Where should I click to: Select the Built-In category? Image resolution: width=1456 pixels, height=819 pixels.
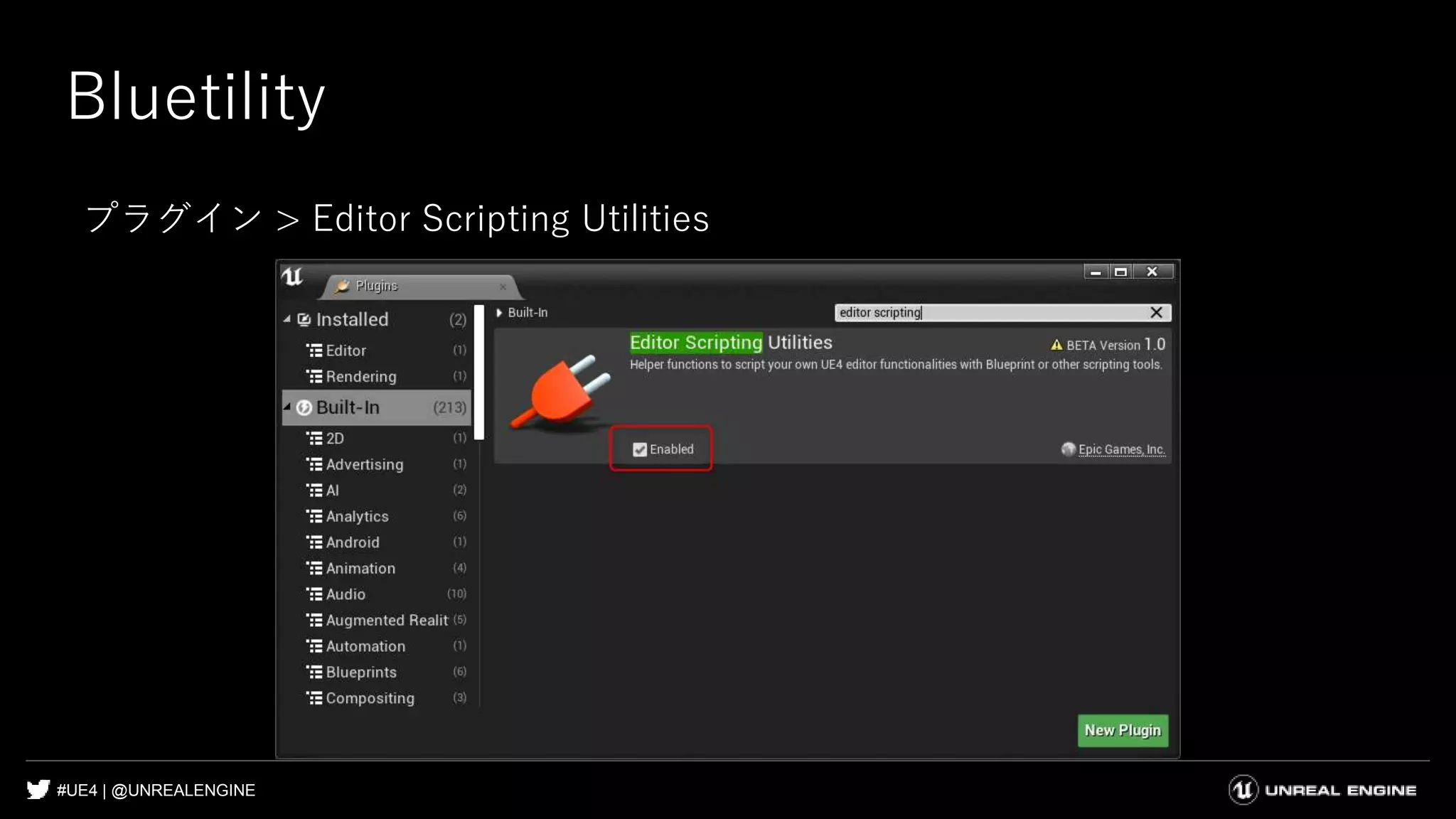(x=377, y=407)
